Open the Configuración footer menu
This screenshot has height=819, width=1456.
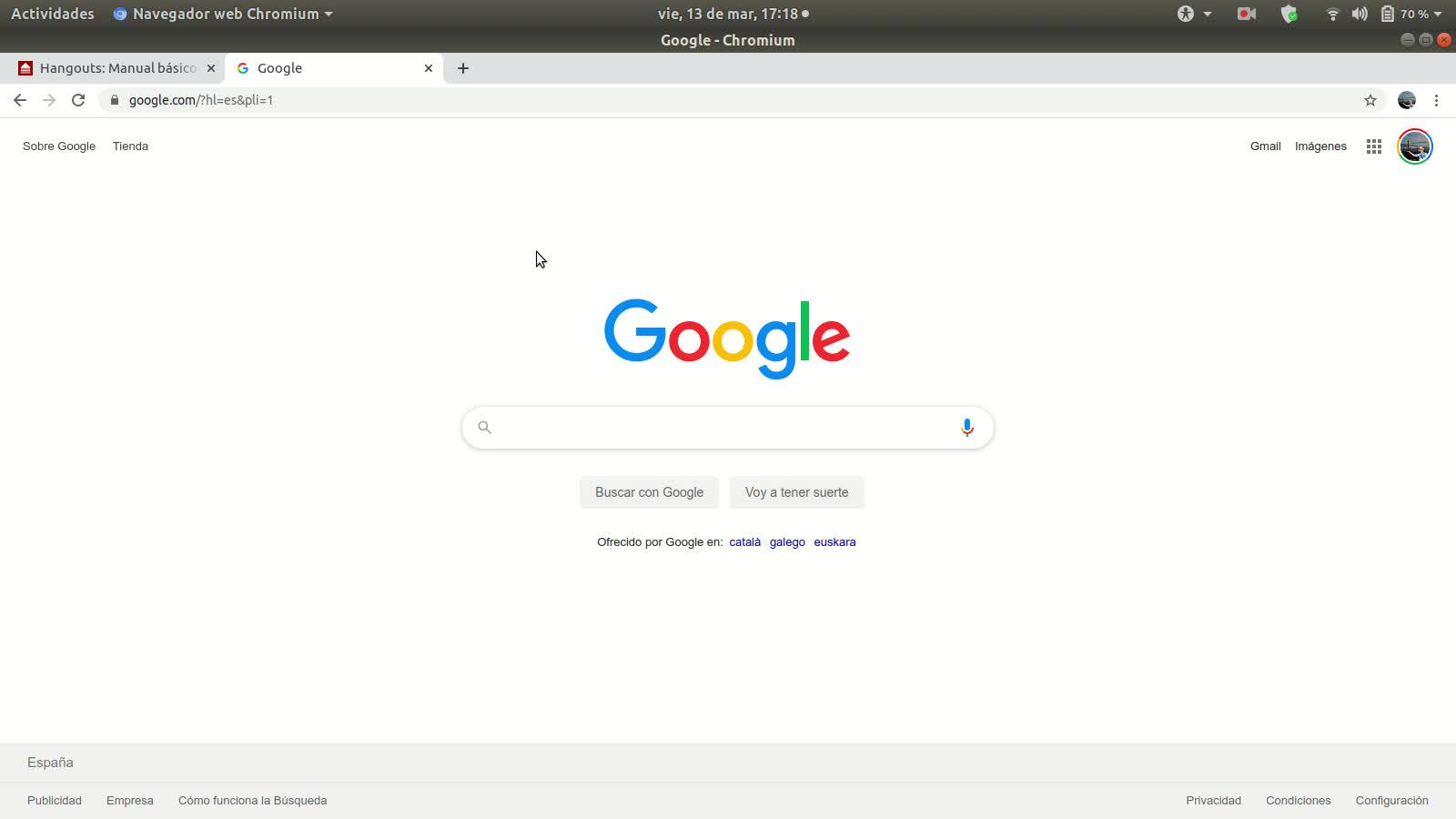pos(1392,801)
